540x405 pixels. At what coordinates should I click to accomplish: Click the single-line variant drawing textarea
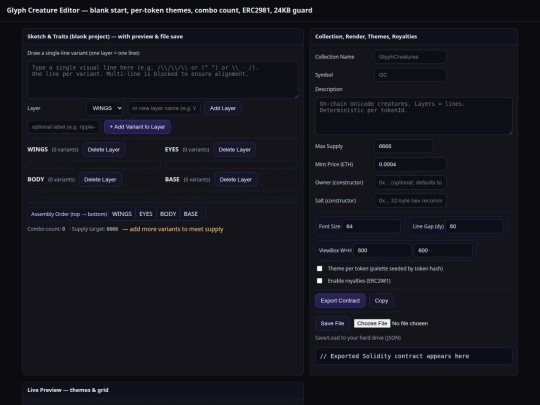163,80
